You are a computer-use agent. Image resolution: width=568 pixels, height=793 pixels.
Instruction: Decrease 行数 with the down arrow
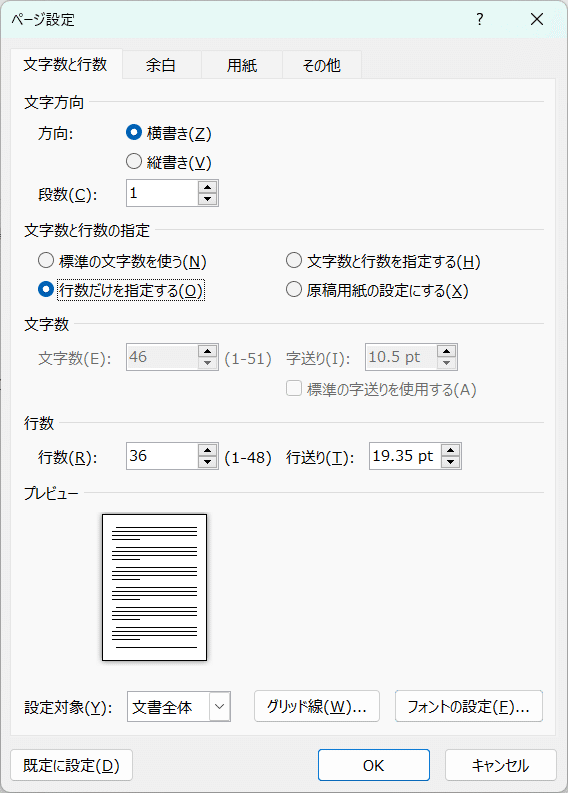pyautogui.click(x=207, y=462)
